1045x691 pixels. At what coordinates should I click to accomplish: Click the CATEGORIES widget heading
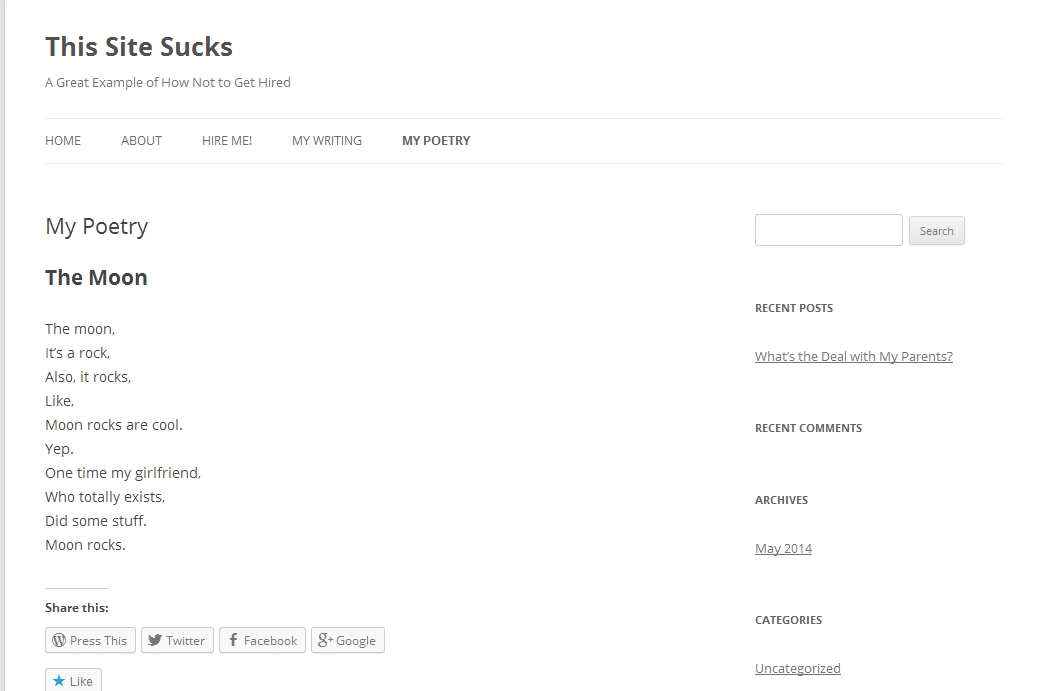(788, 620)
